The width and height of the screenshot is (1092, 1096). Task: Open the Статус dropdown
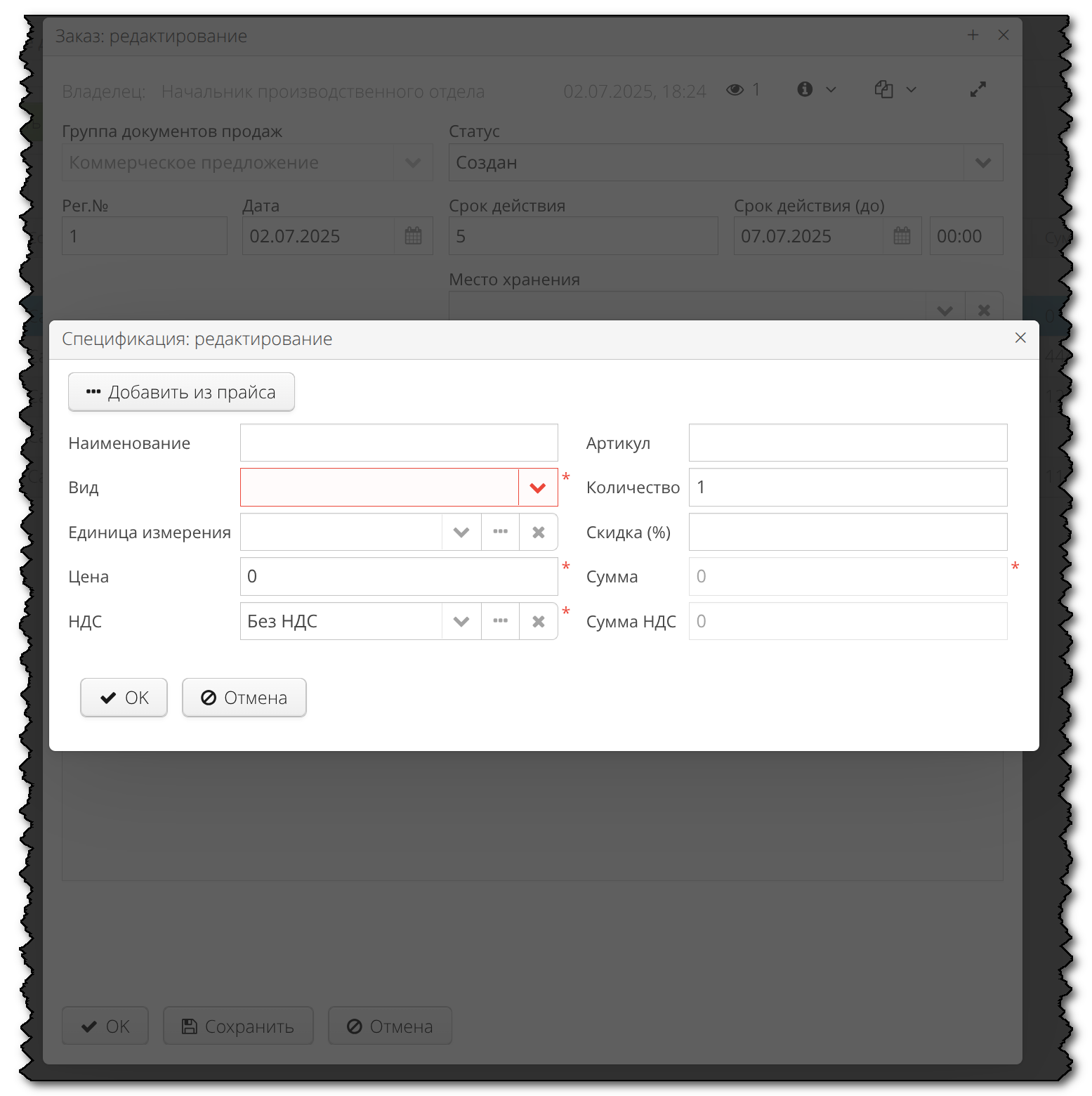[x=982, y=162]
